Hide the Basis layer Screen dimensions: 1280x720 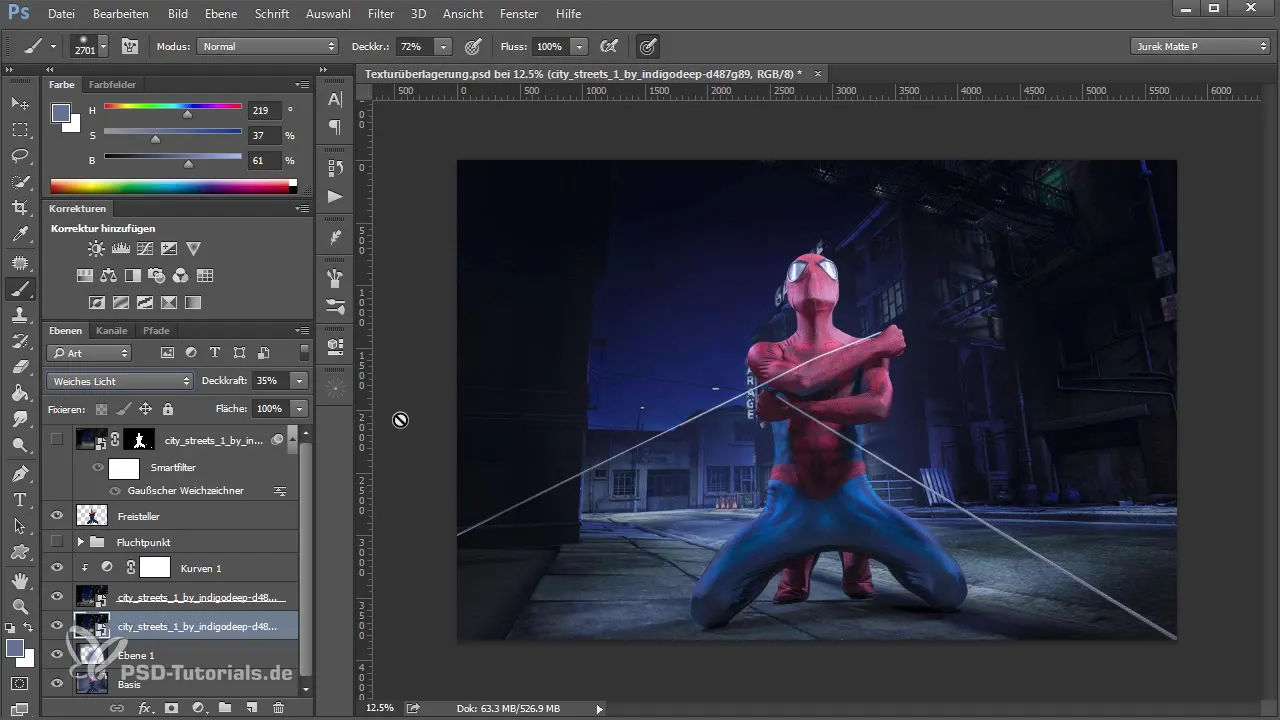pyautogui.click(x=57, y=684)
